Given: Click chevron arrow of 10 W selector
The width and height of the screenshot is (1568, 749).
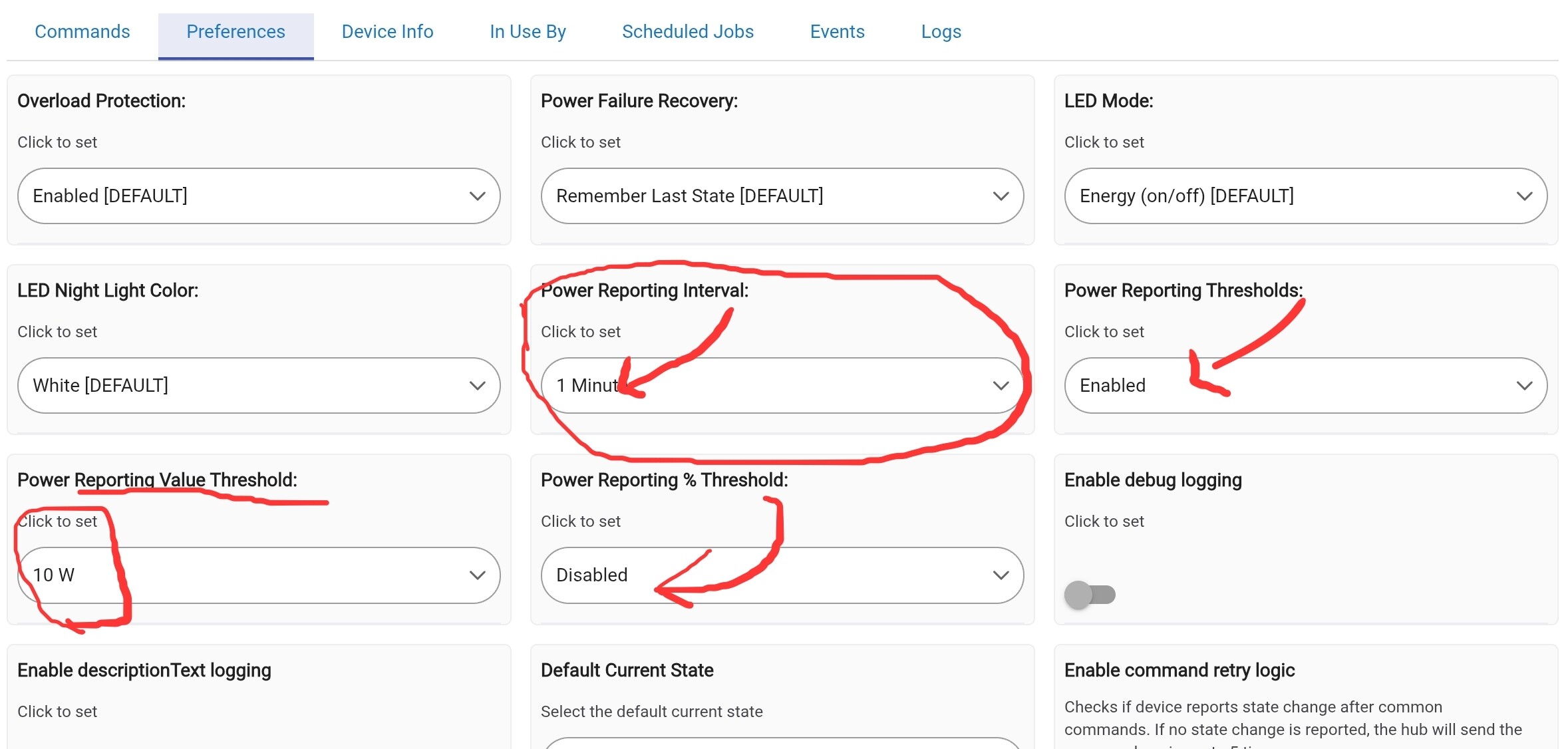Looking at the screenshot, I should (x=477, y=575).
